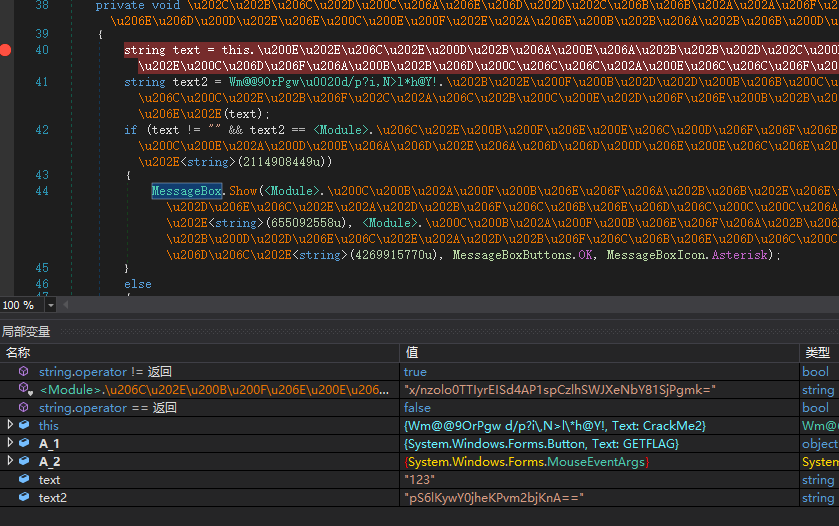839x526 pixels.
Task: Click the string.operator != return icon
Action: click(x=24, y=371)
